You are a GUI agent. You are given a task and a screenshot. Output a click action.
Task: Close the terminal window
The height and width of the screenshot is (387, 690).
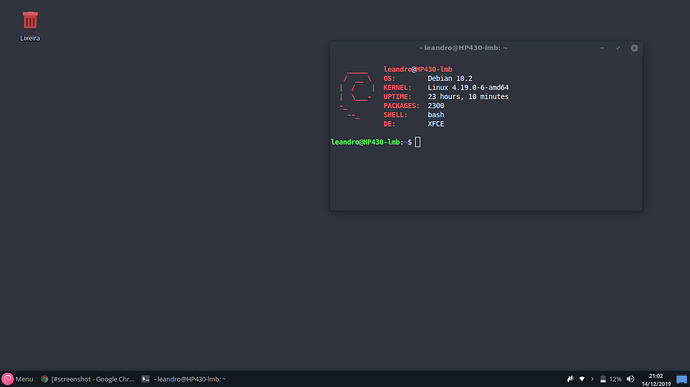pos(634,48)
